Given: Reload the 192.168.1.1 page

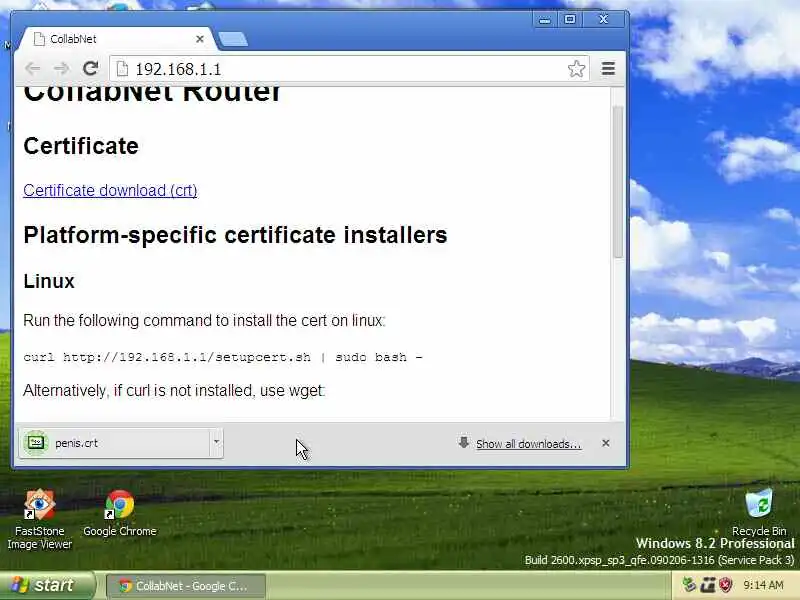Looking at the screenshot, I should (91, 68).
